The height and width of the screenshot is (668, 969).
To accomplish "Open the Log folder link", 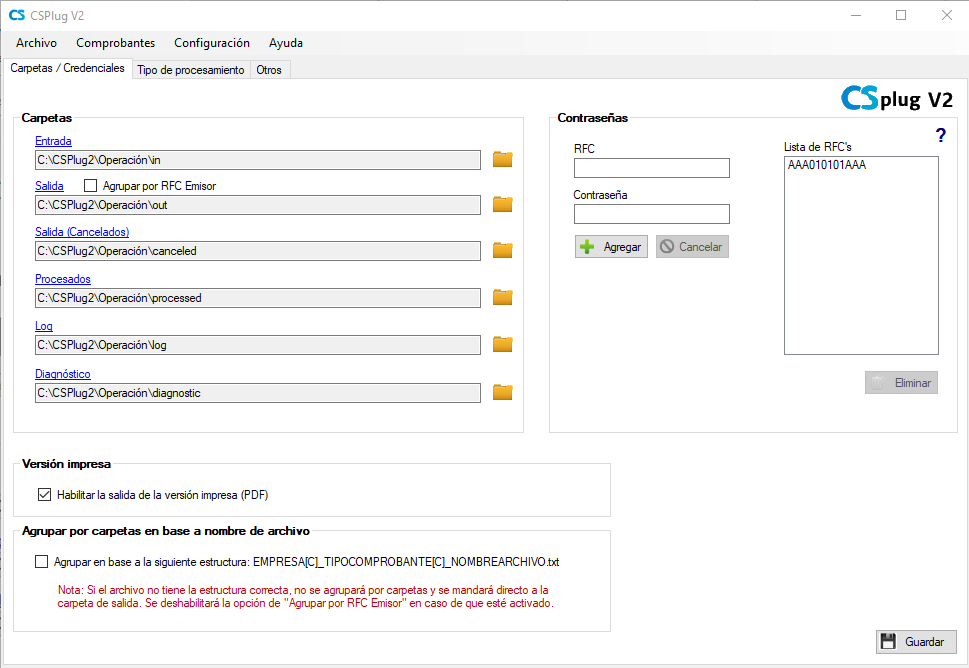I will [x=44, y=326].
